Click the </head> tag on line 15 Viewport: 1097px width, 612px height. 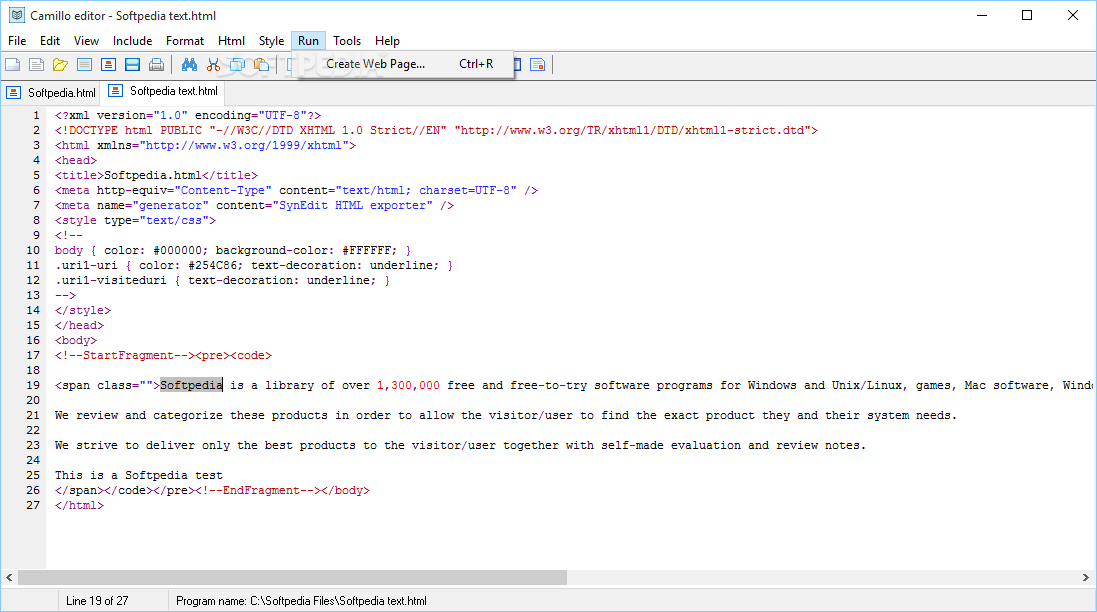tap(79, 325)
